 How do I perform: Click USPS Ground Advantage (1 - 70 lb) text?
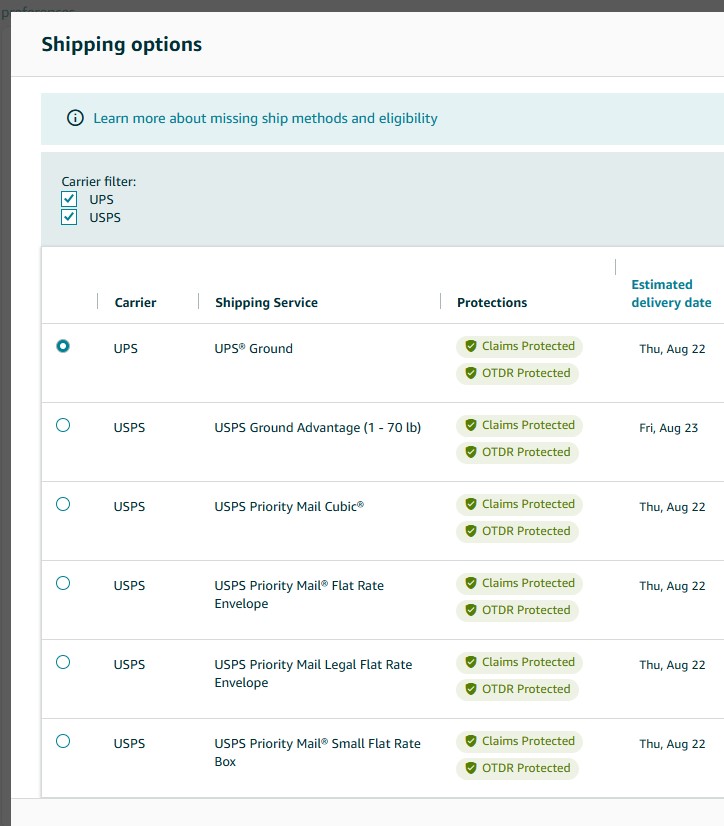318,428
